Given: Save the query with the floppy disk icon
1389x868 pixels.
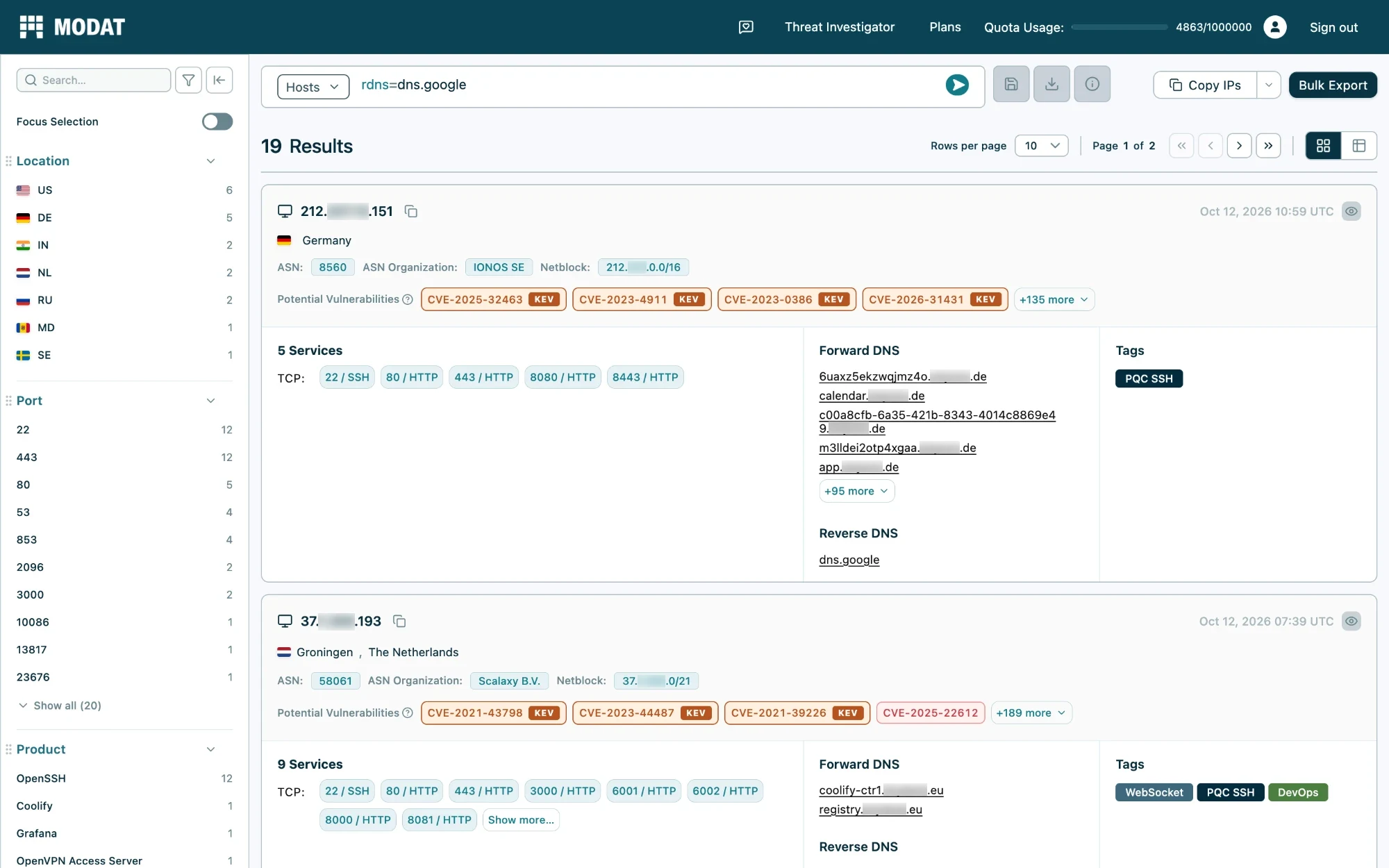Looking at the screenshot, I should (x=1011, y=84).
